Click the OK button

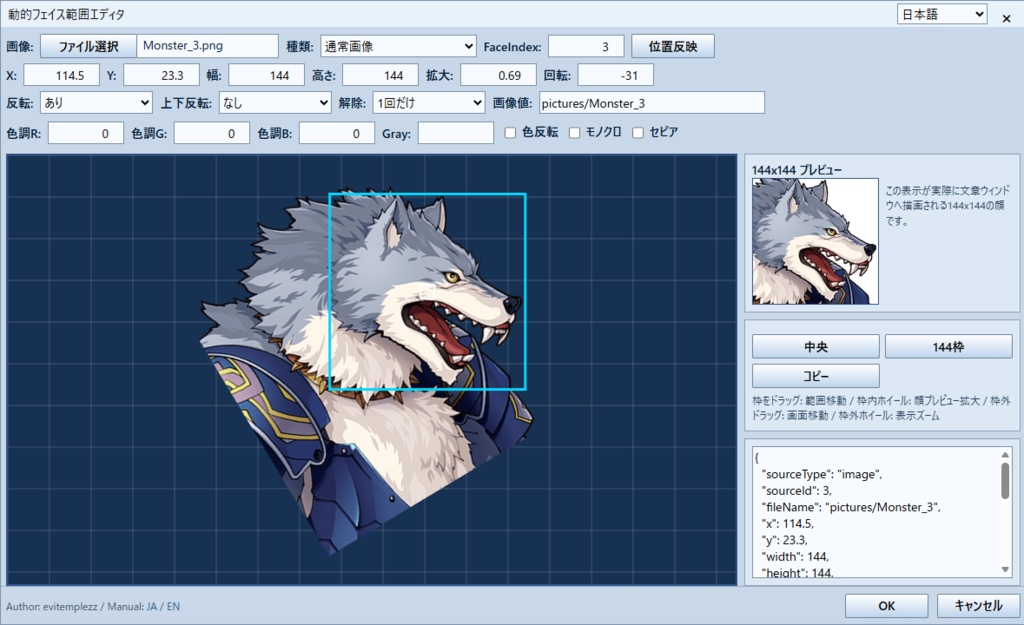click(886, 605)
